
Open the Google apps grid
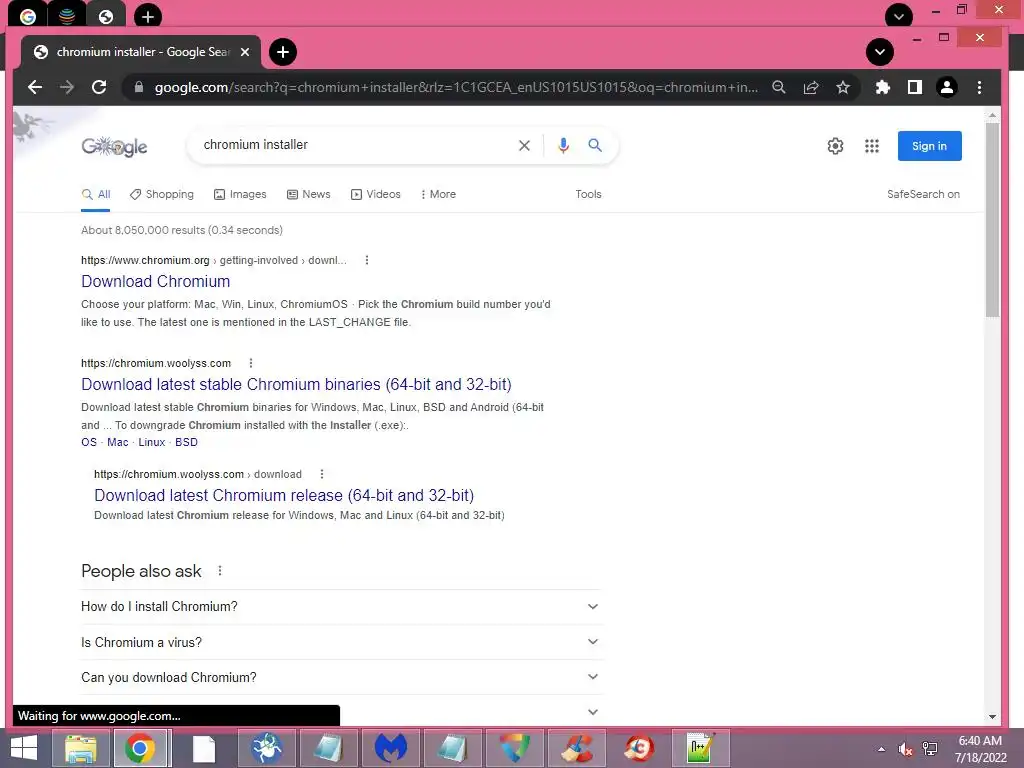click(x=872, y=146)
